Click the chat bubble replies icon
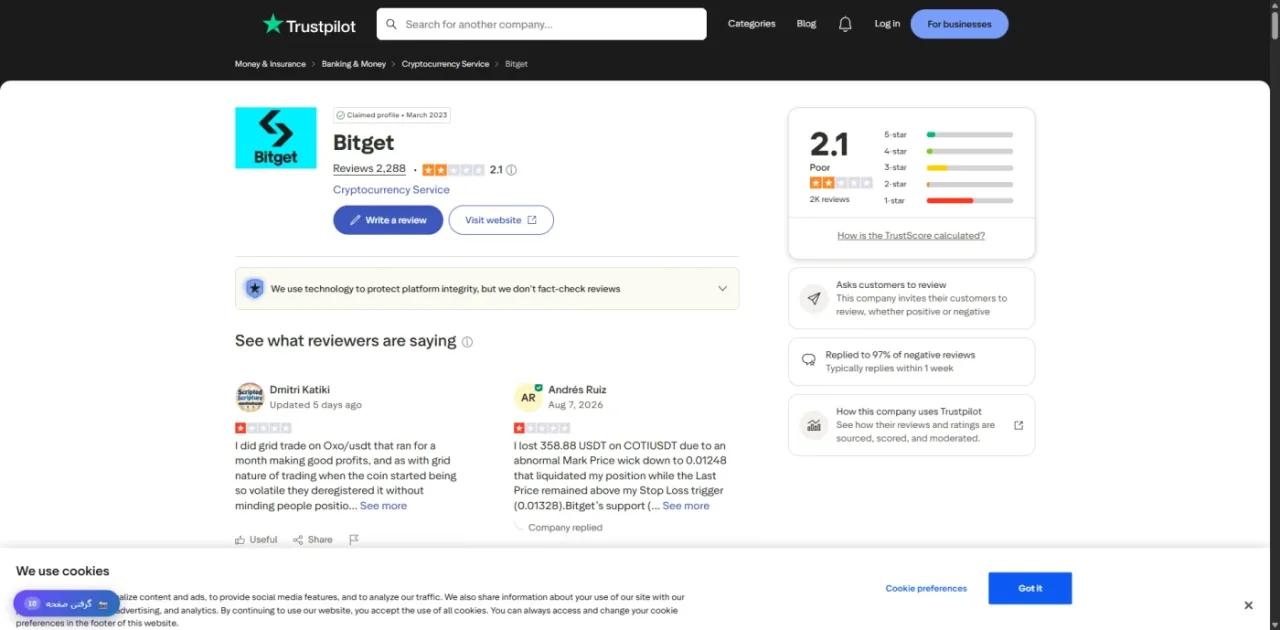The height and width of the screenshot is (630, 1280). pos(809,360)
